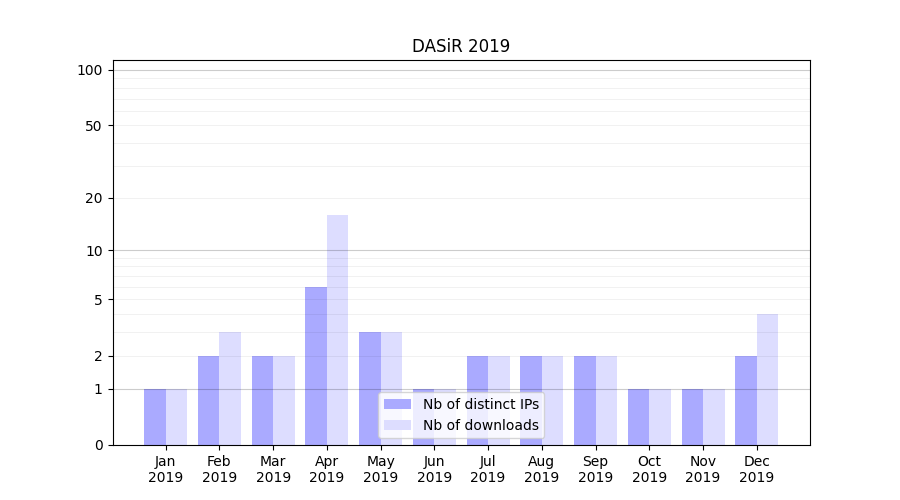Click the 20 tick on the y-axis

point(94,198)
